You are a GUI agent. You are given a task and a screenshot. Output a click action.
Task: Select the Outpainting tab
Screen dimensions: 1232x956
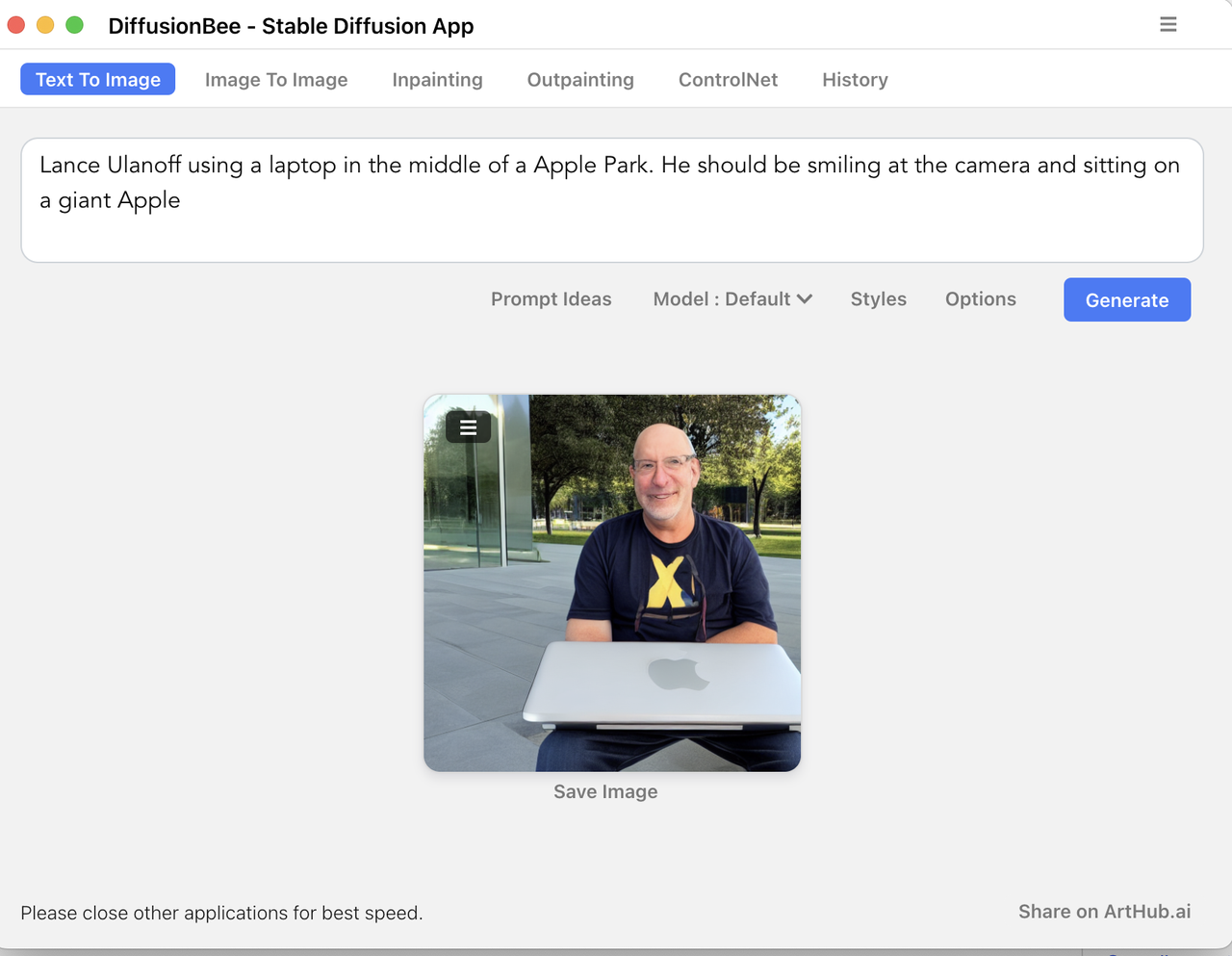coord(580,80)
